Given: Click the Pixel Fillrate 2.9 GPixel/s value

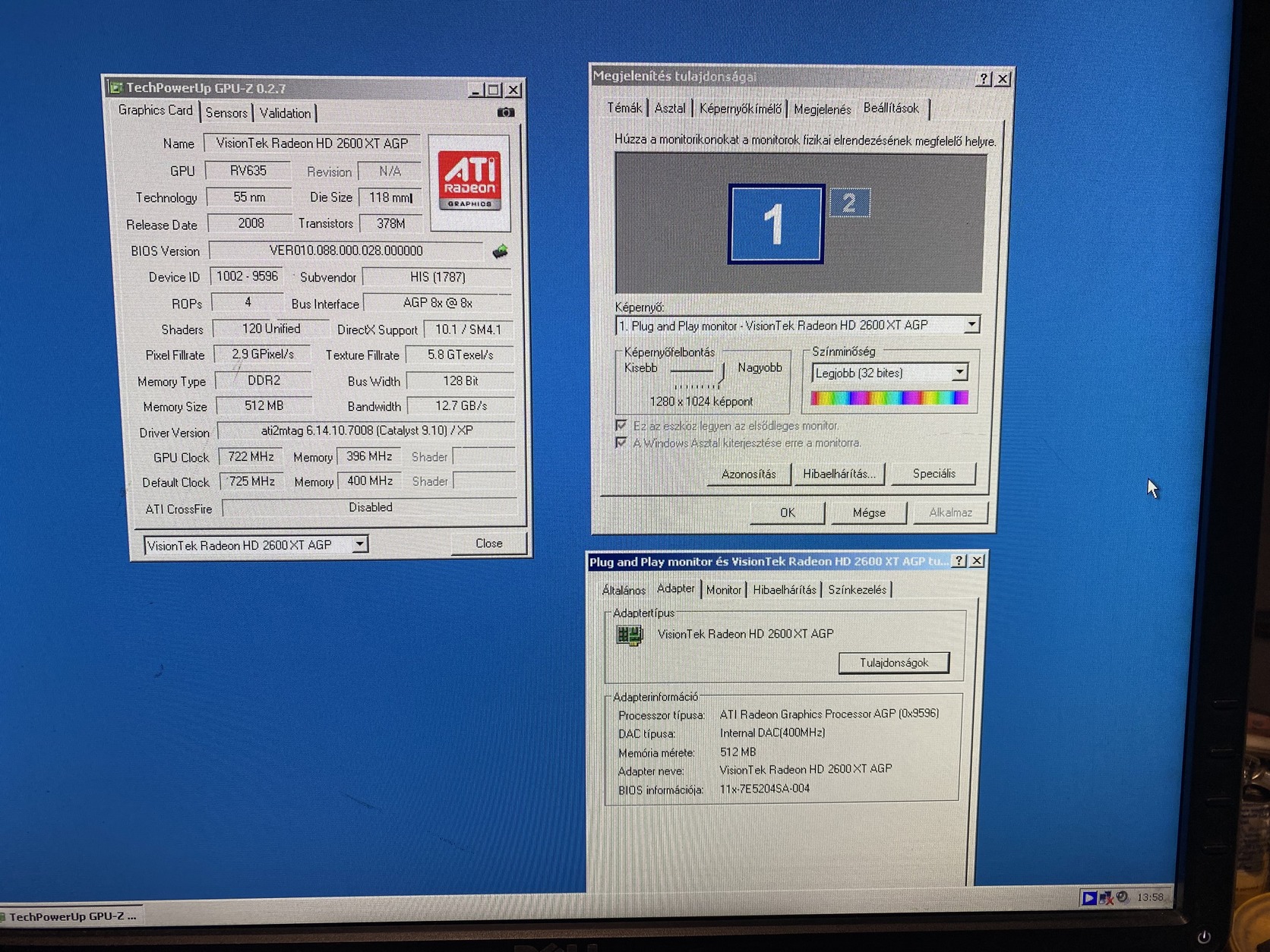Looking at the screenshot, I should [x=263, y=355].
